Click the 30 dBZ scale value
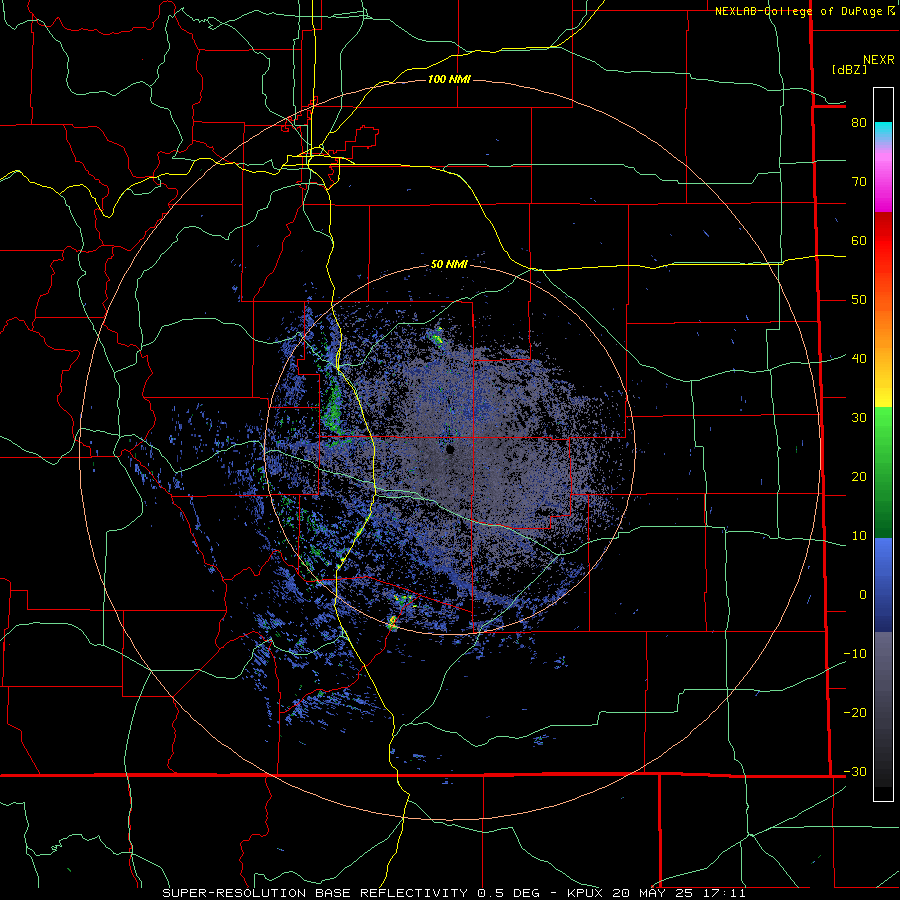Image resolution: width=900 pixels, height=900 pixels. tap(859, 418)
